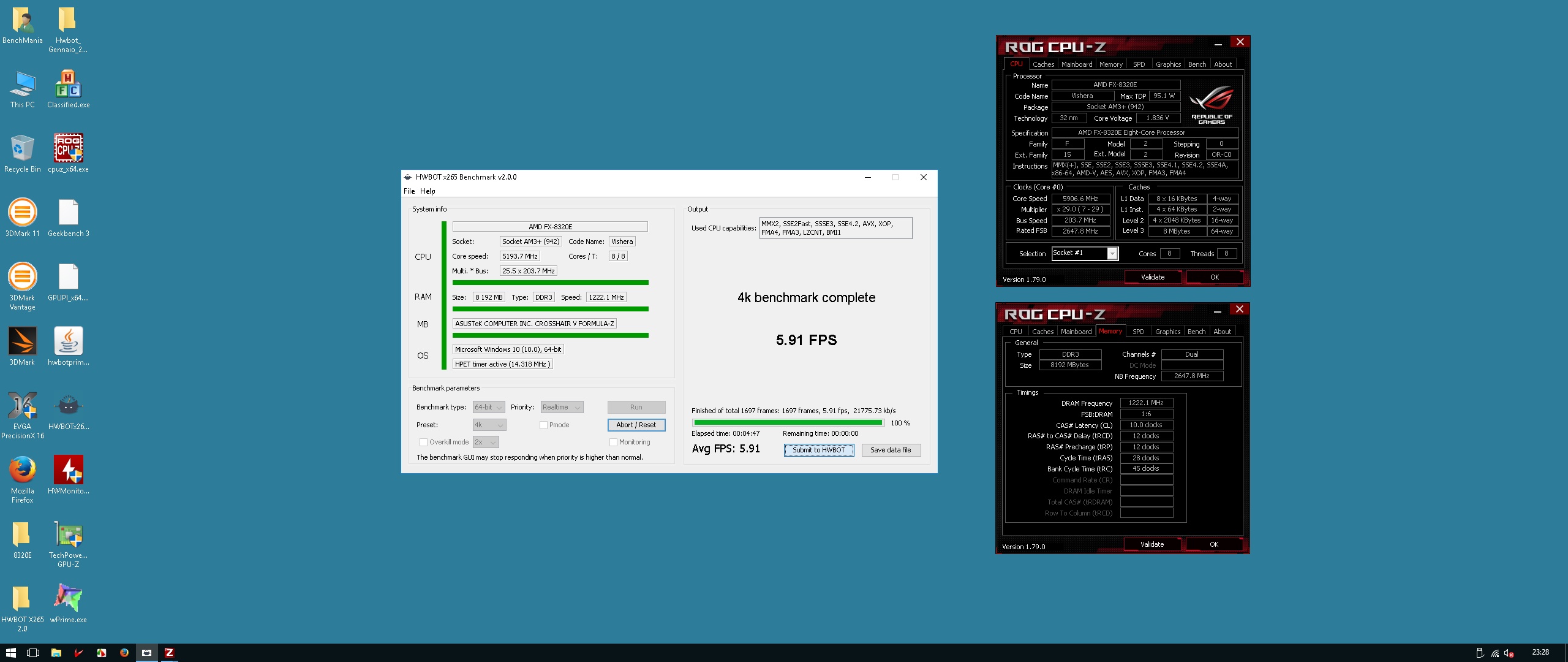
Task: Click the CPU-Z taskbar button
Action: pyautogui.click(x=169, y=653)
